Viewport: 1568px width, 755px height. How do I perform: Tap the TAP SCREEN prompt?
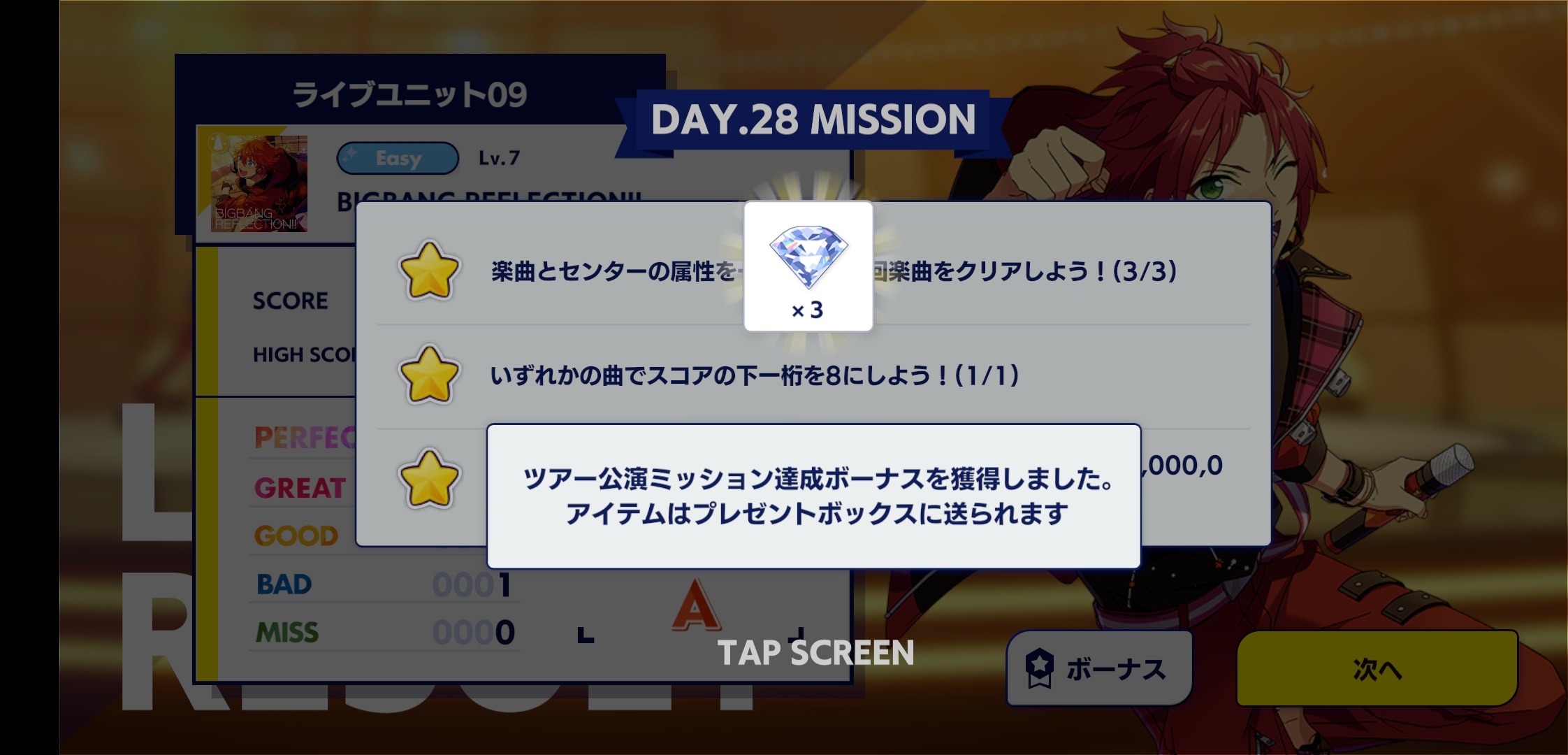click(815, 653)
